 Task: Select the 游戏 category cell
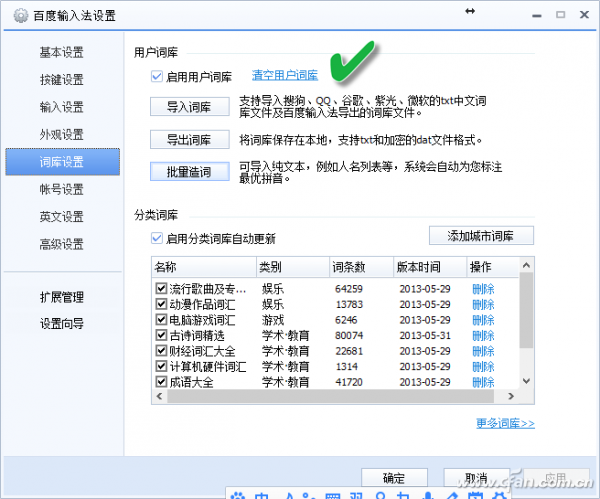tap(273, 320)
